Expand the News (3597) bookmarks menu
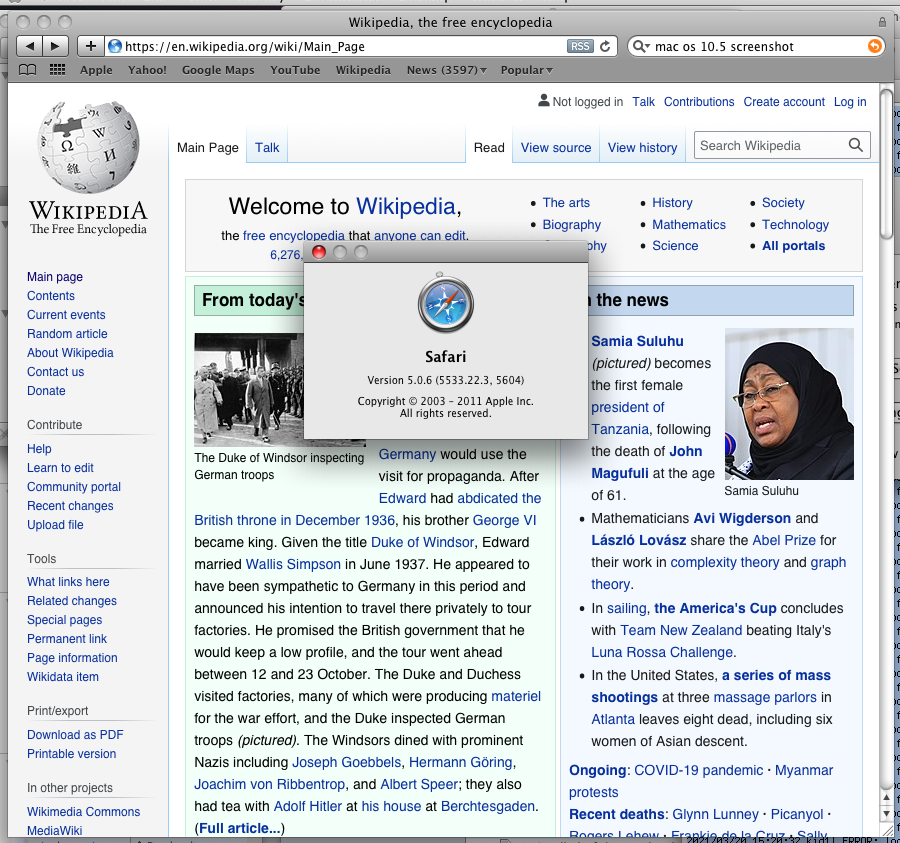The image size is (900, 843). point(447,70)
